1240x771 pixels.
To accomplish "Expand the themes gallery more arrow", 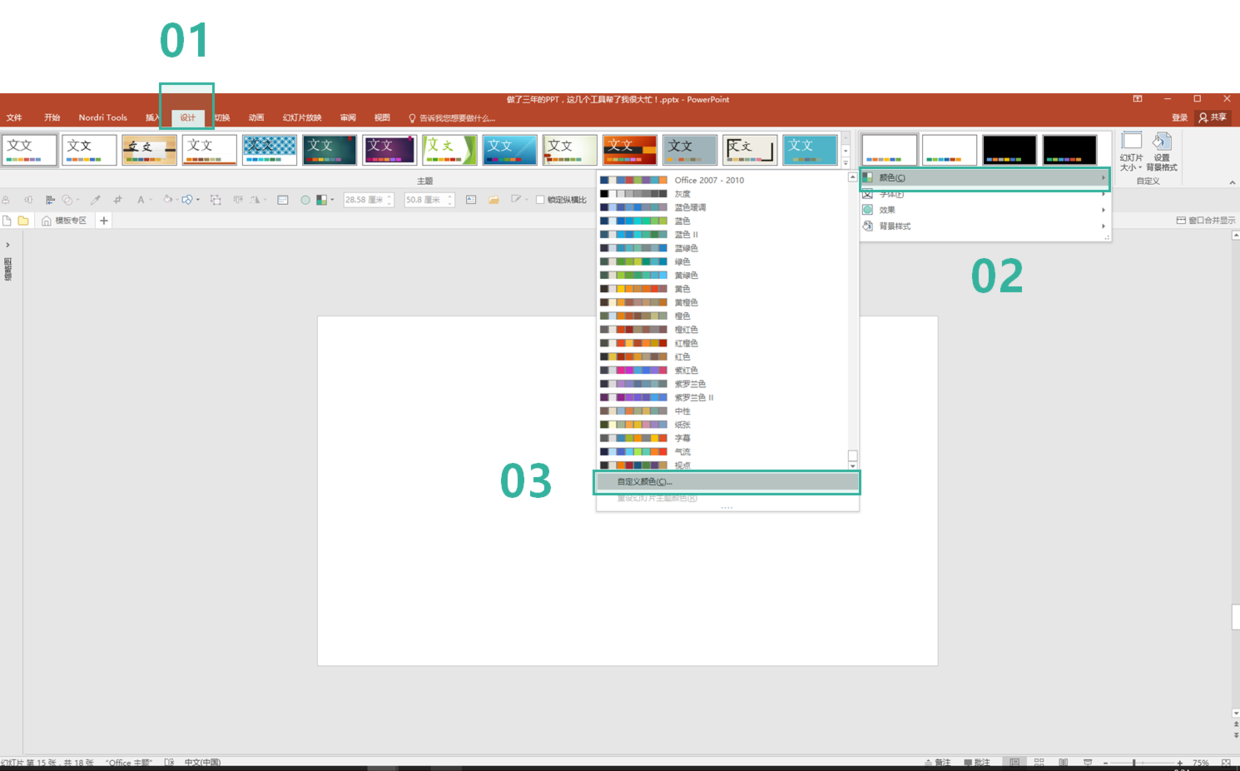I will click(x=846, y=163).
